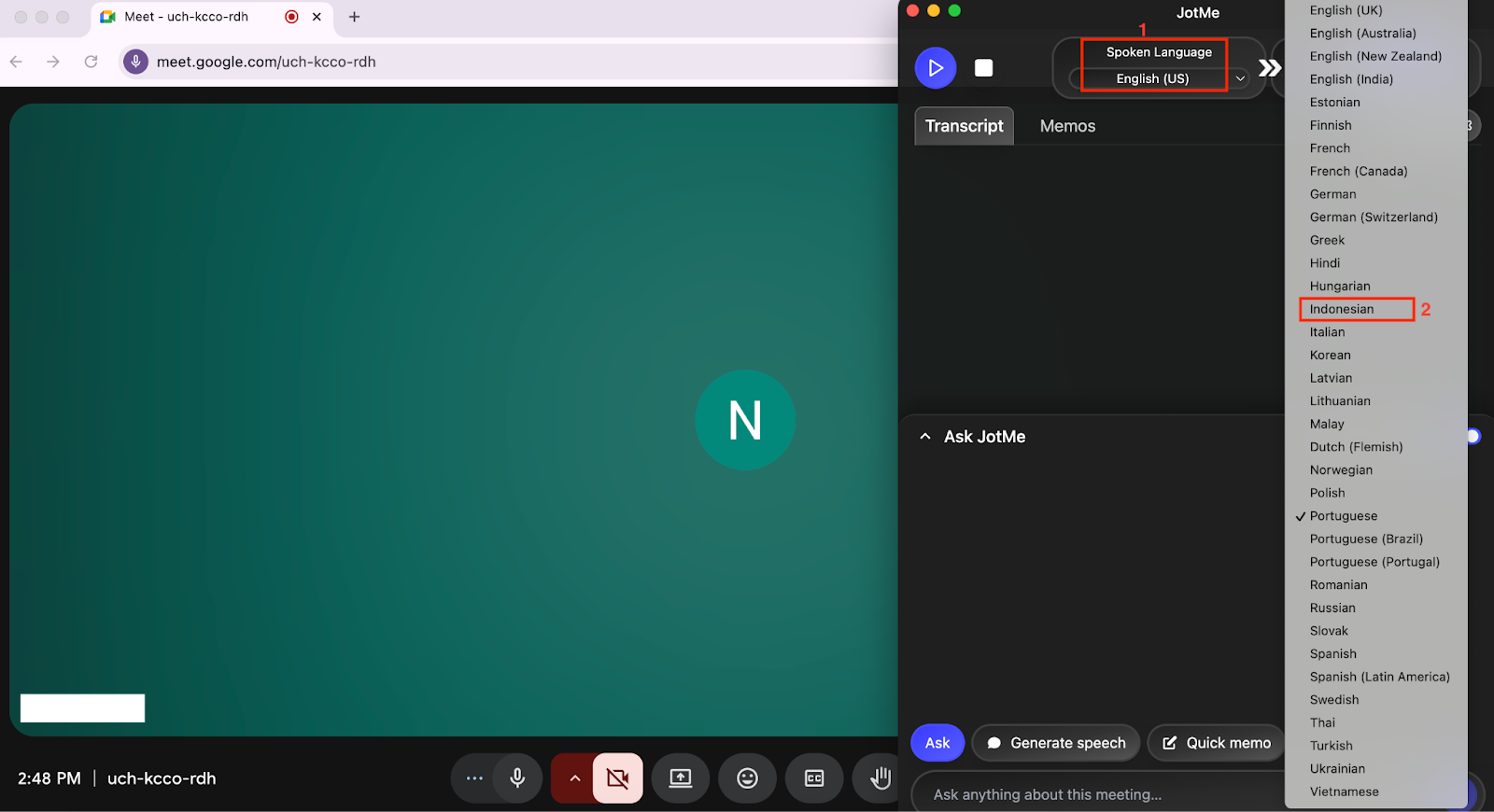Screen dimensions: 1494x812
Task: Pick Dutch (Flemish) from the list
Action: tap(1356, 447)
